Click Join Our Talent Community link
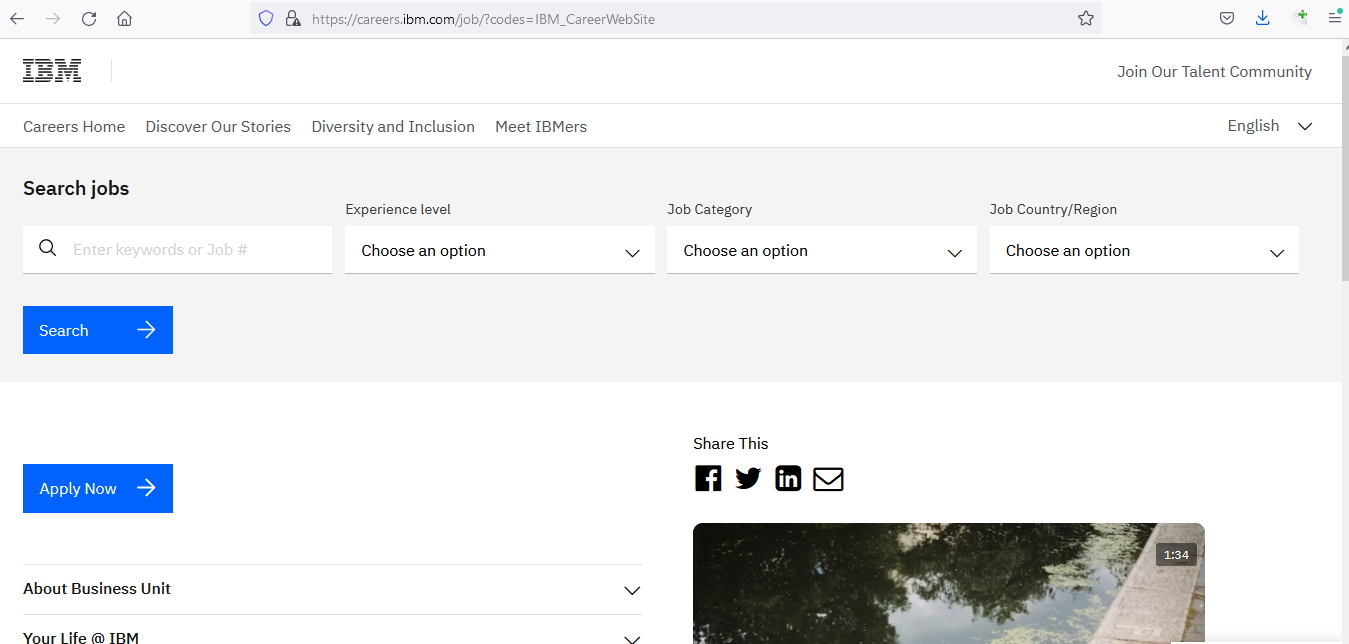The height and width of the screenshot is (644, 1349). pyautogui.click(x=1214, y=72)
